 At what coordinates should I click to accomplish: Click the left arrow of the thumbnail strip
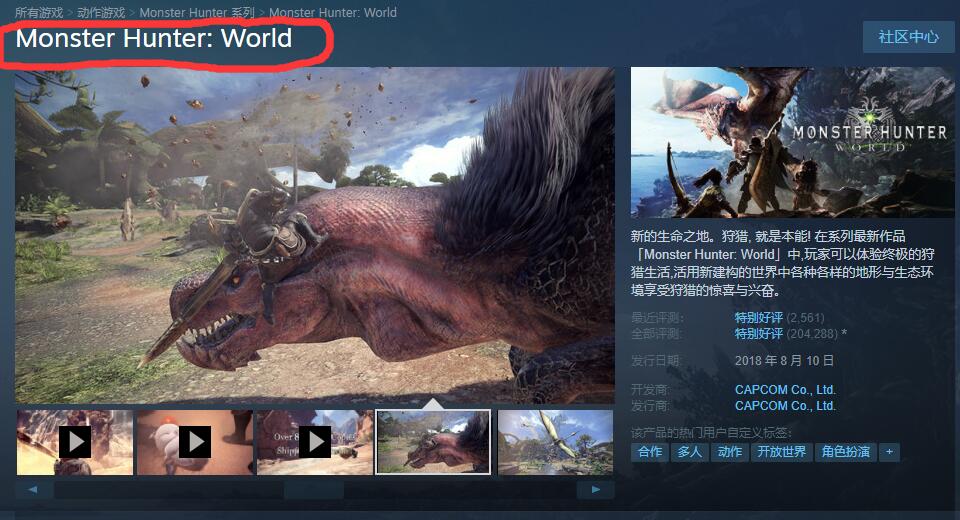click(x=33, y=489)
